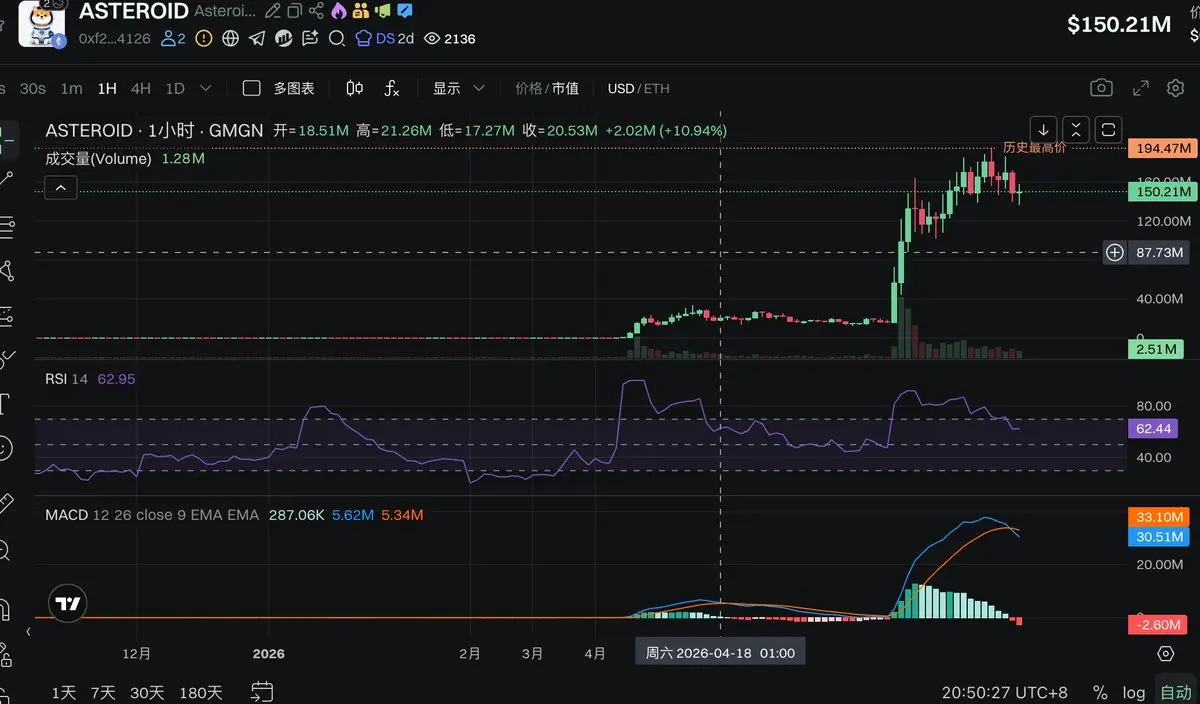The image size is (1200, 704).
Task: Select the 4H timeframe
Action: (x=141, y=88)
